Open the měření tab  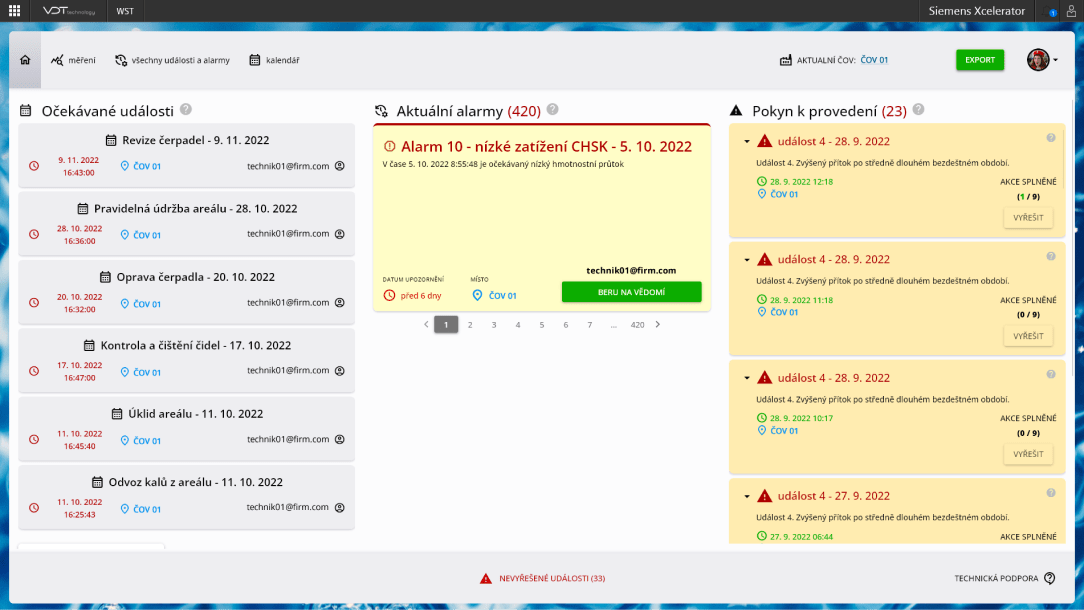pyautogui.click(x=73, y=60)
